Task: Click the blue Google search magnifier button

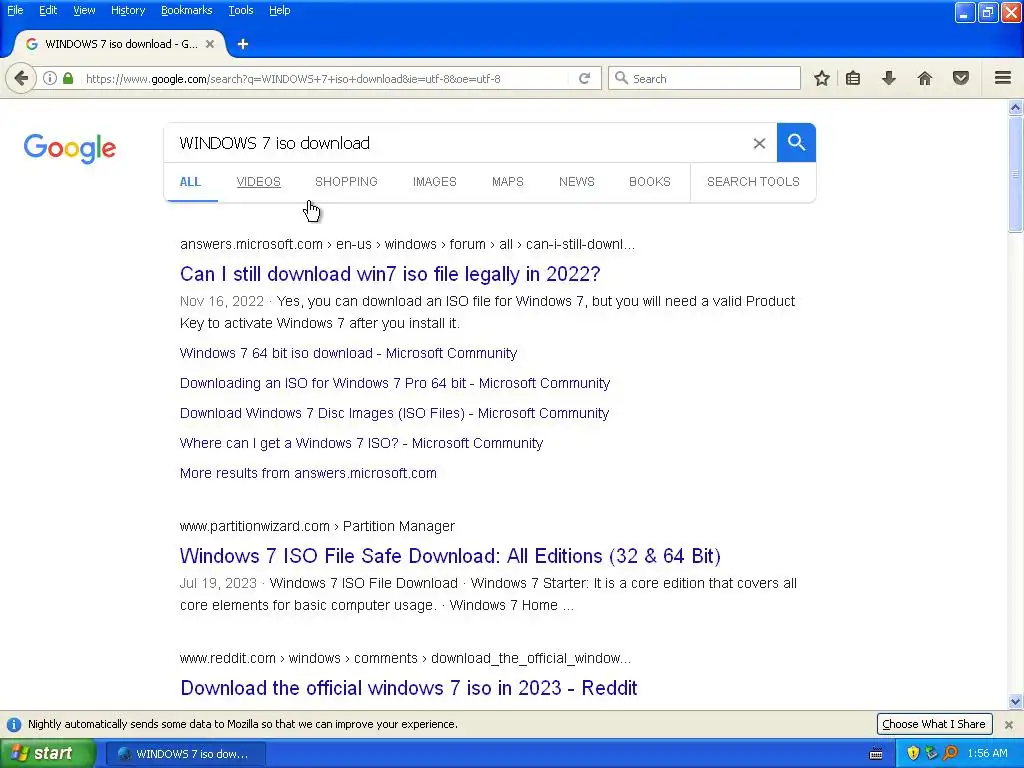Action: [796, 142]
